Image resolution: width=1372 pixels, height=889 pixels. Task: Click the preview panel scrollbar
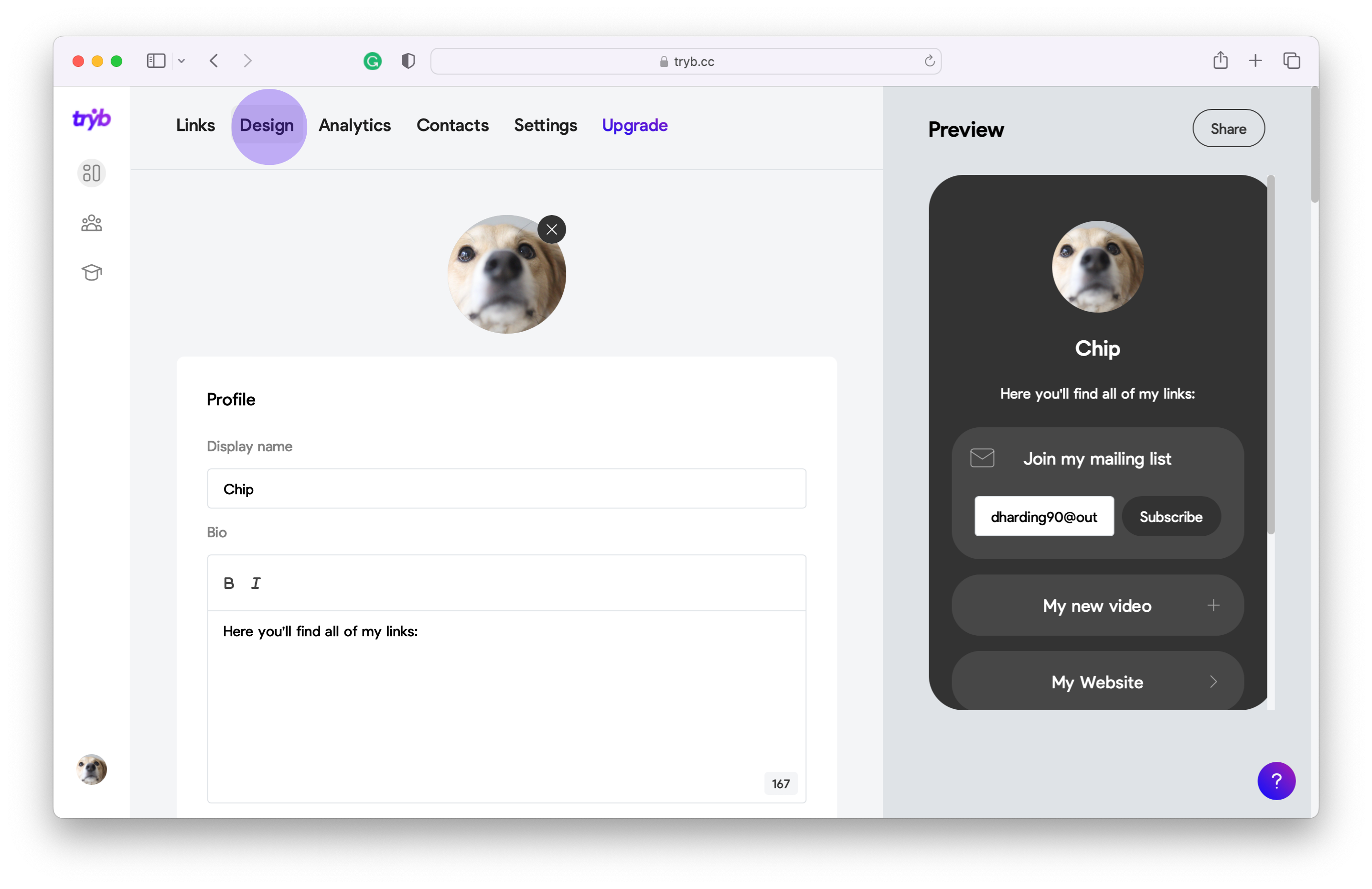coord(1271,355)
